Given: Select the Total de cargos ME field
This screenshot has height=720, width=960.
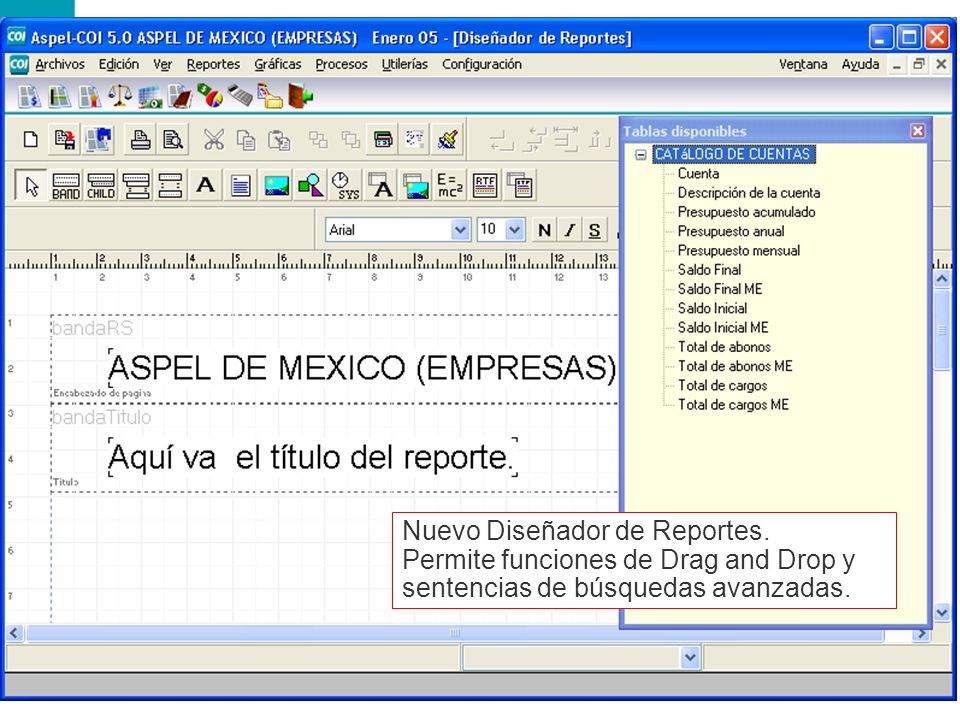Looking at the screenshot, I should 733,405.
